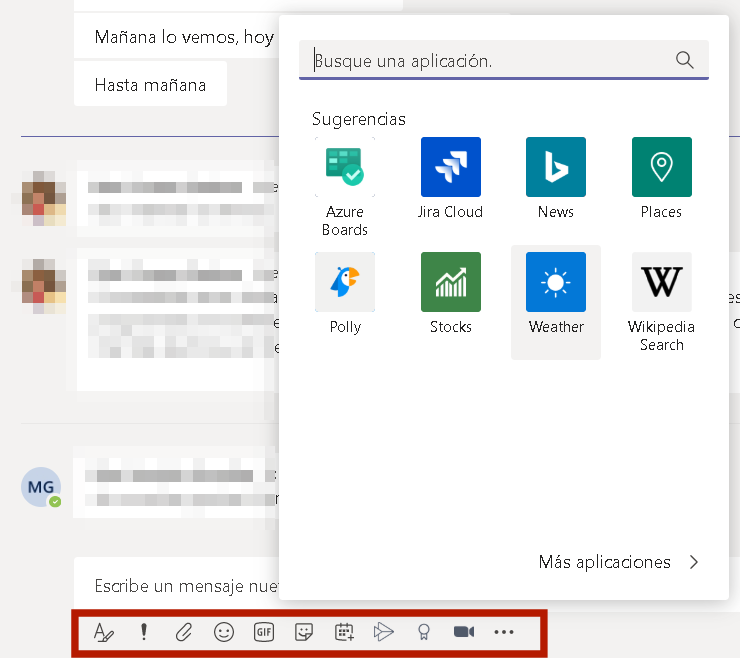Click the Stream send-arrow icon
This screenshot has height=658, width=740.
point(383,632)
